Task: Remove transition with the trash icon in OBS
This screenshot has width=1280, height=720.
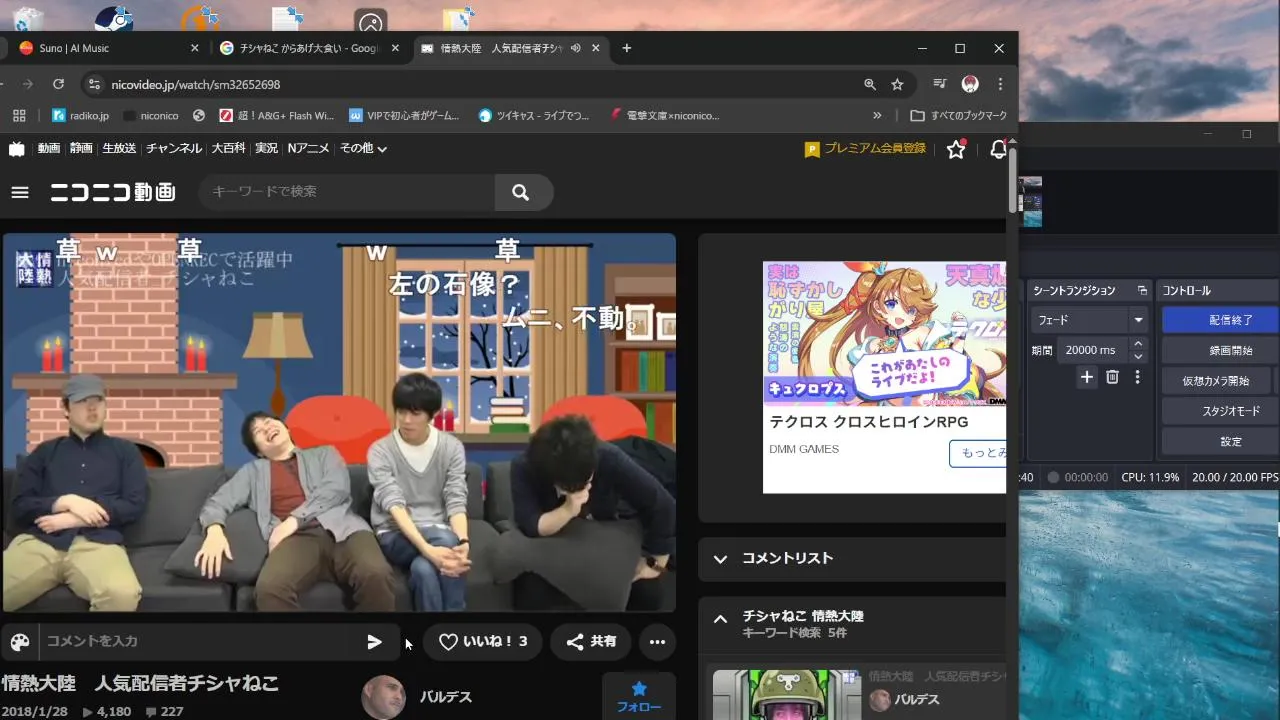Action: coord(1113,377)
